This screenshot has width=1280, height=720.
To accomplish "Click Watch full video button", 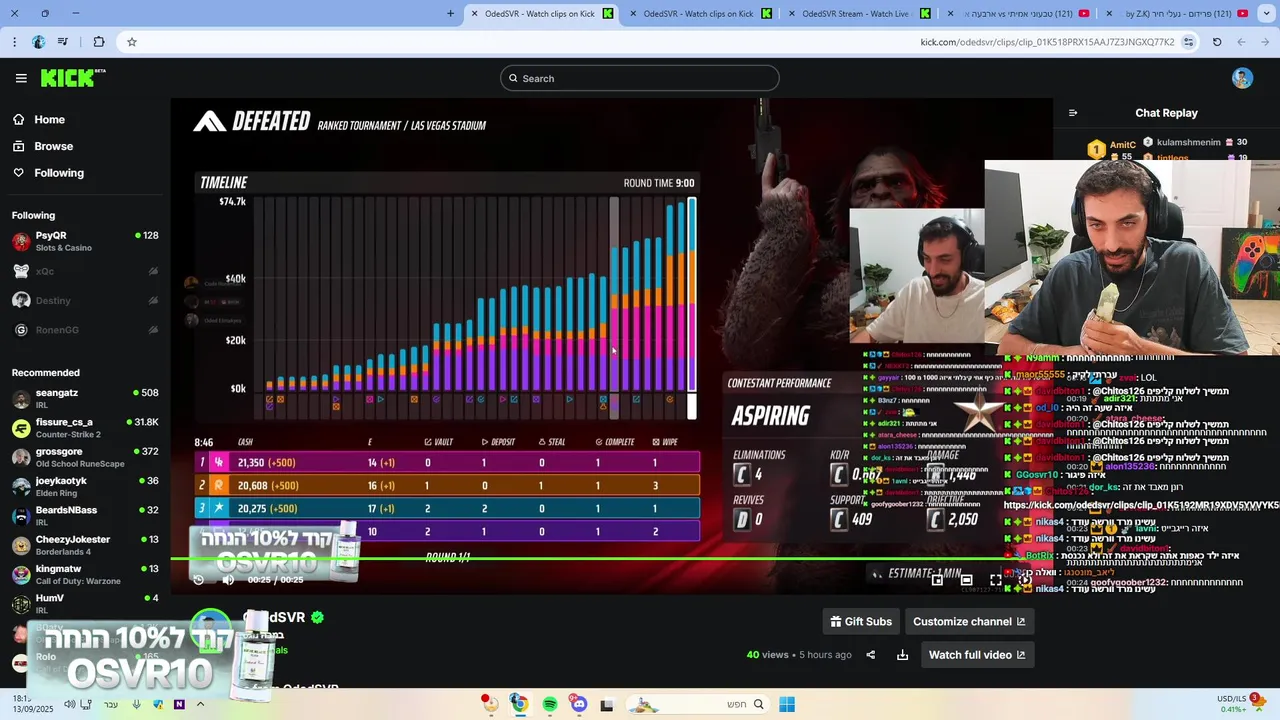I will (x=977, y=655).
